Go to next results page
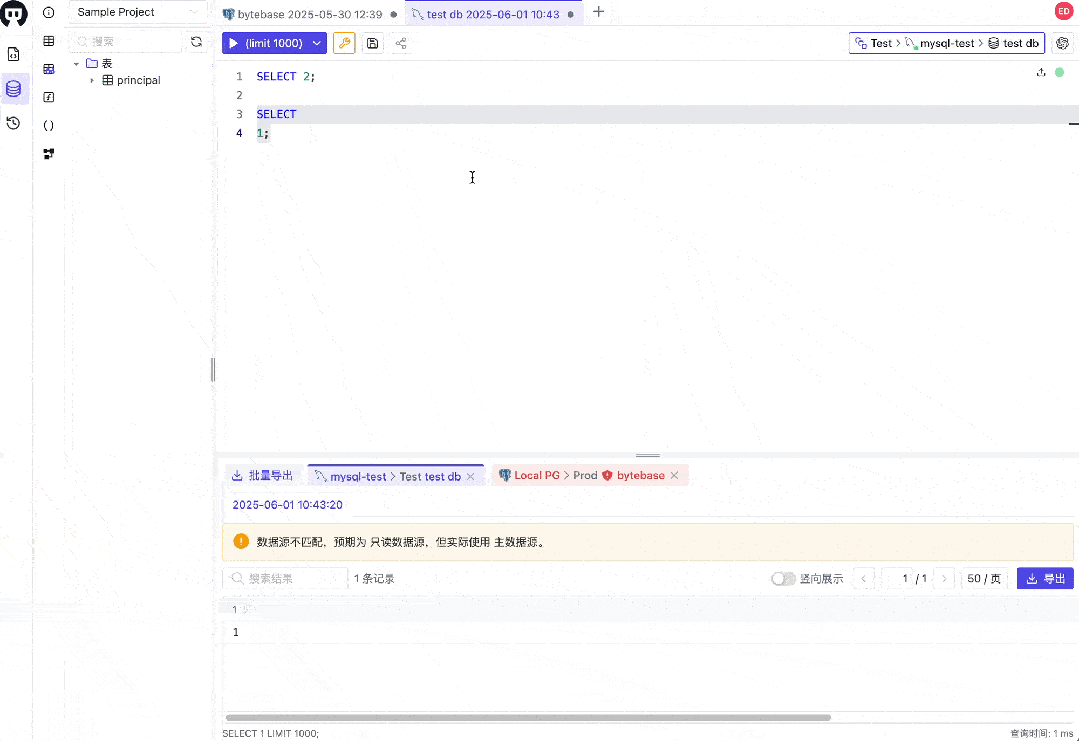This screenshot has width=1079, height=741. (x=944, y=579)
